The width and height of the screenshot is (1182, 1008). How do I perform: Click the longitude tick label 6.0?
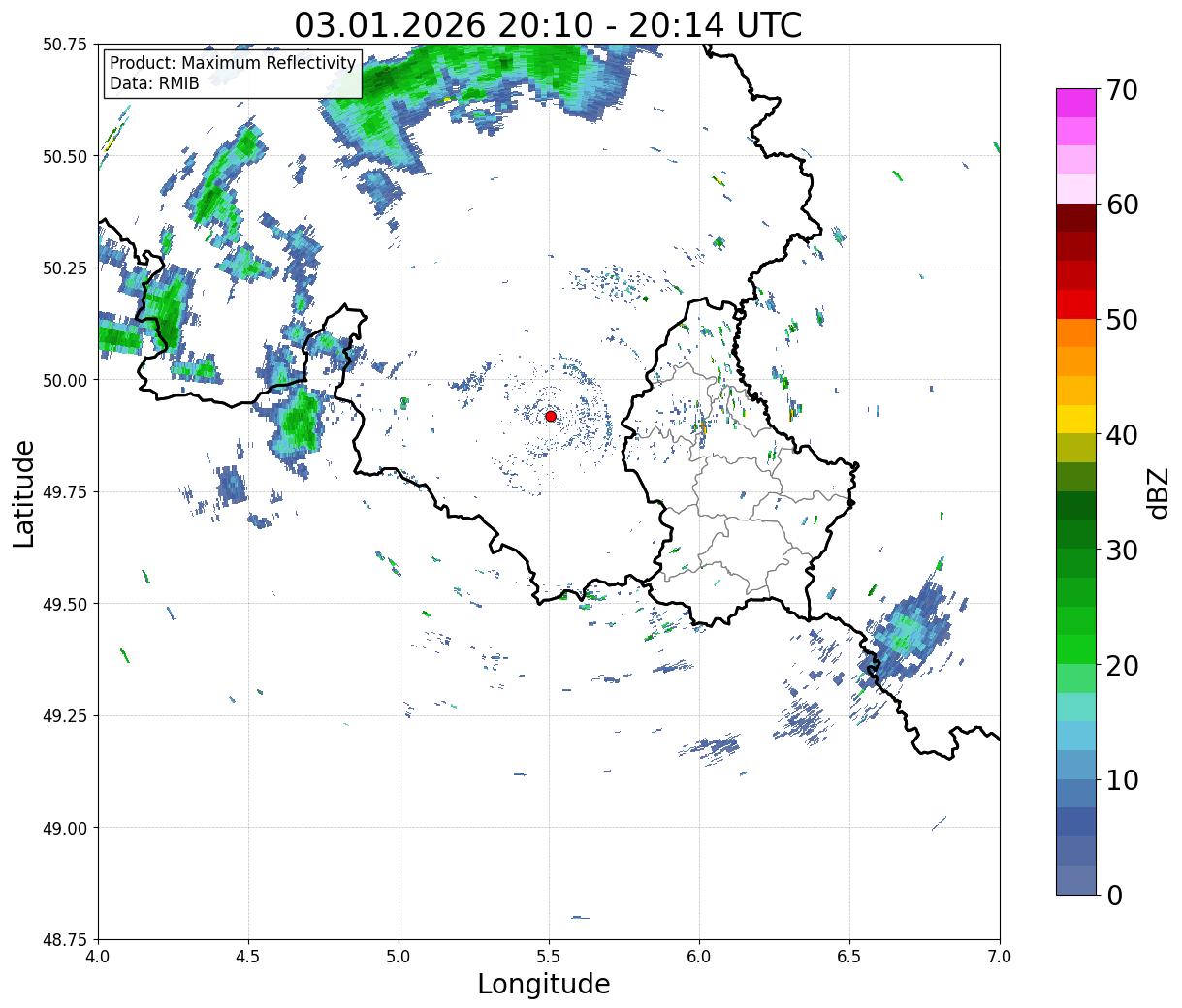tap(699, 956)
